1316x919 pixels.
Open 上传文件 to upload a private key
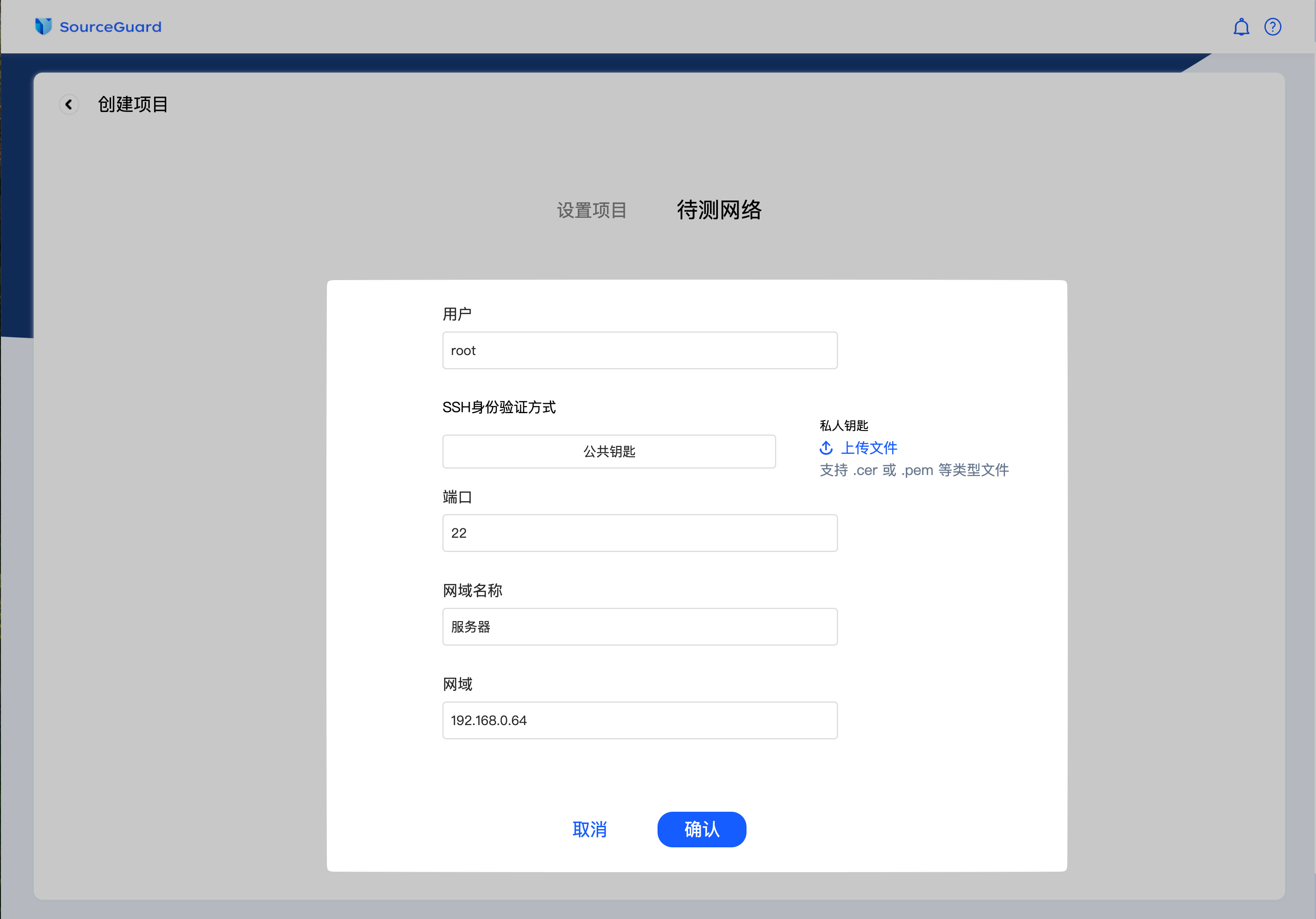click(x=869, y=448)
